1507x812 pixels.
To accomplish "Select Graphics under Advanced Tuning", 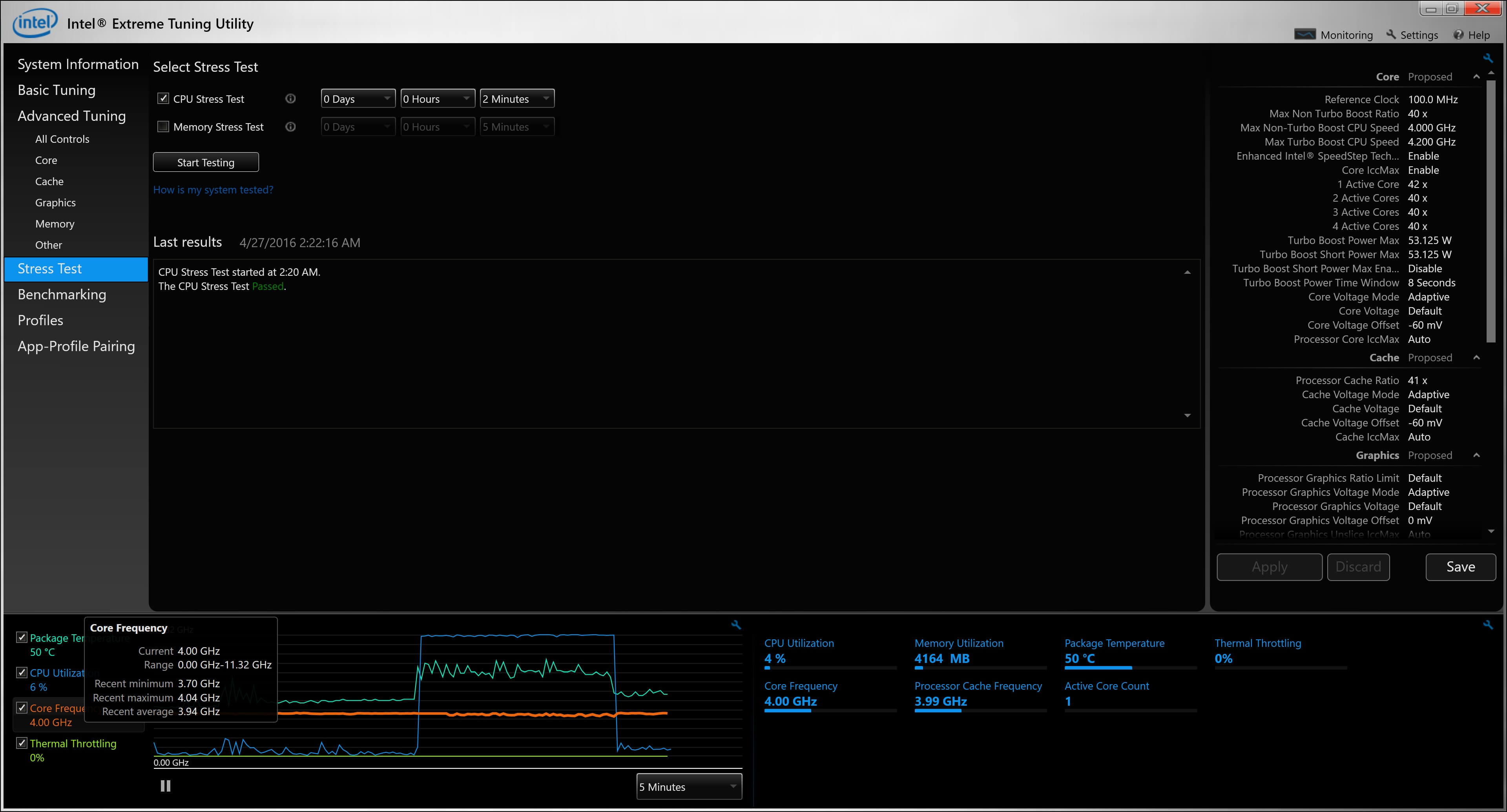I will coord(55,202).
